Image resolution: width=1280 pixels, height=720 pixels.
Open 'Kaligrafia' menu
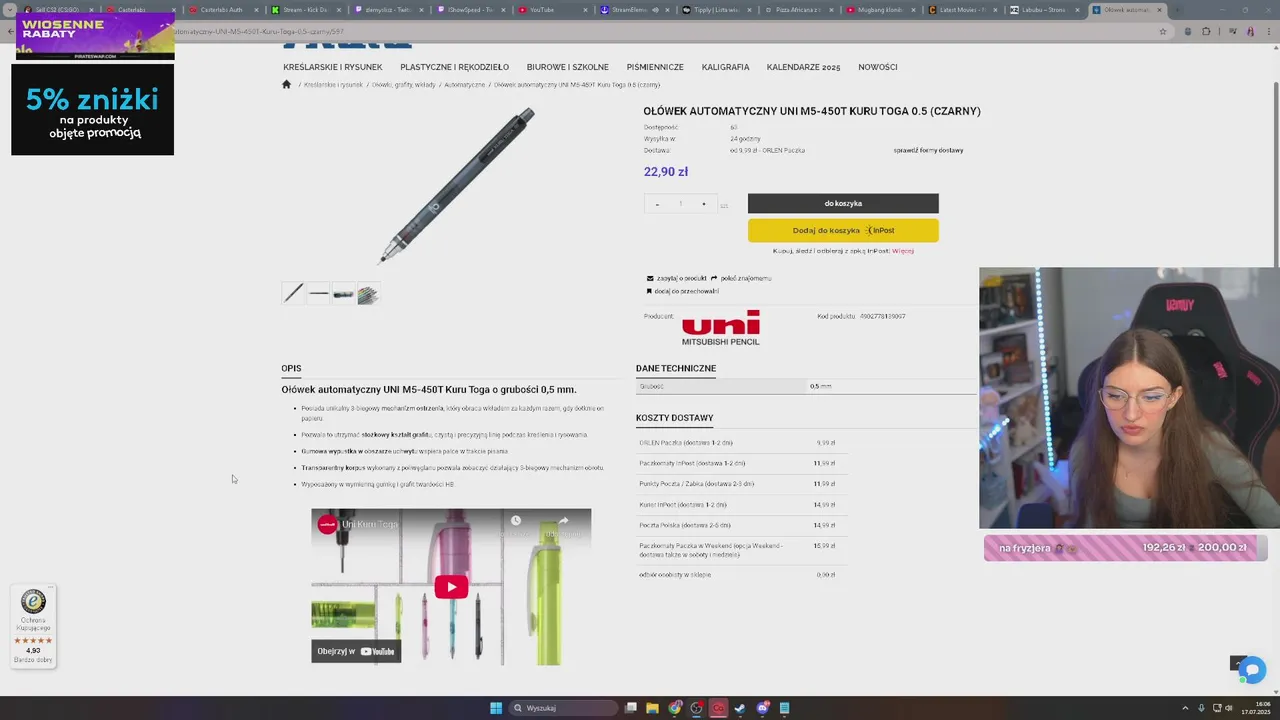(725, 67)
